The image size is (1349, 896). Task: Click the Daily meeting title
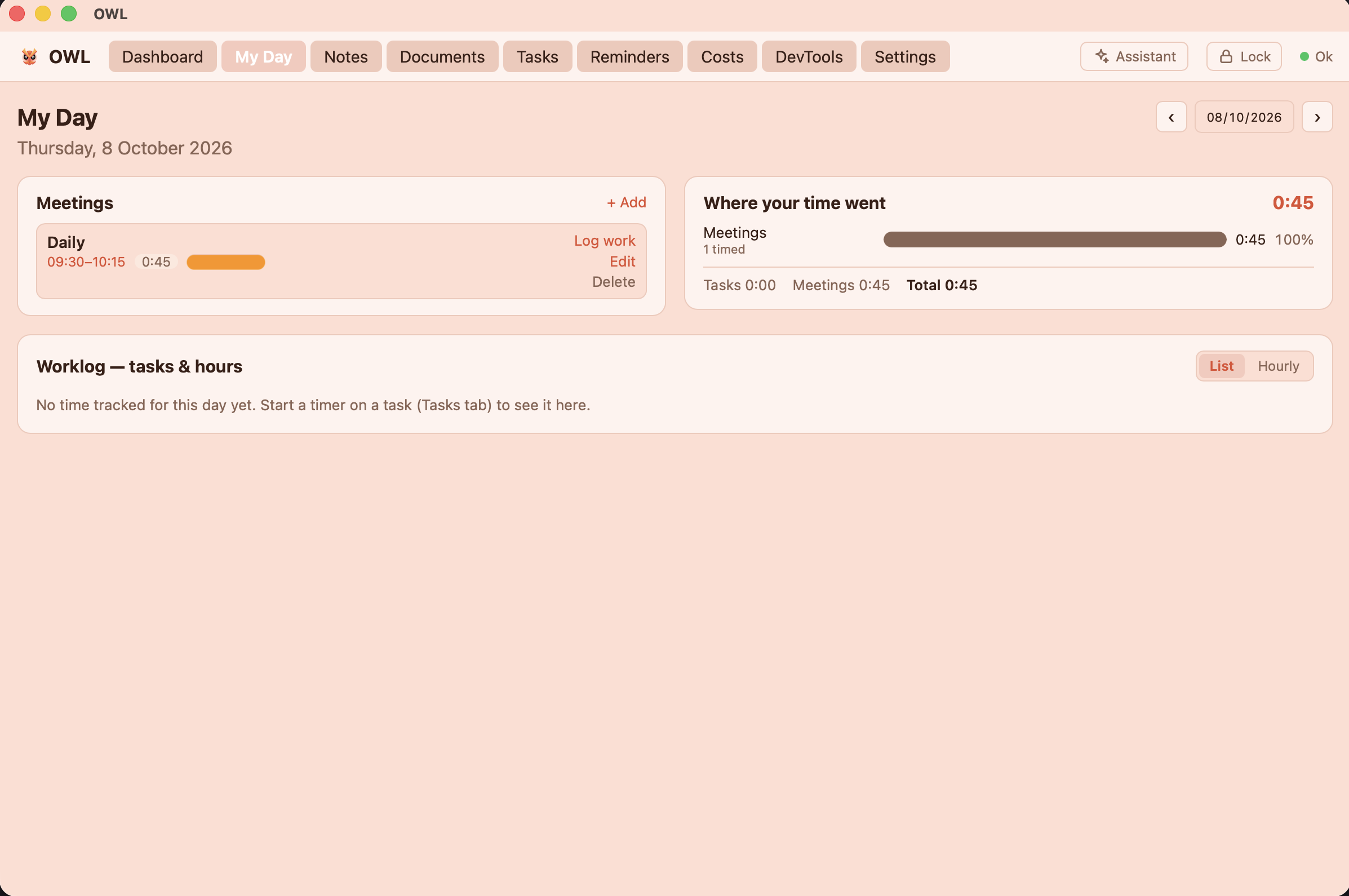click(x=66, y=242)
